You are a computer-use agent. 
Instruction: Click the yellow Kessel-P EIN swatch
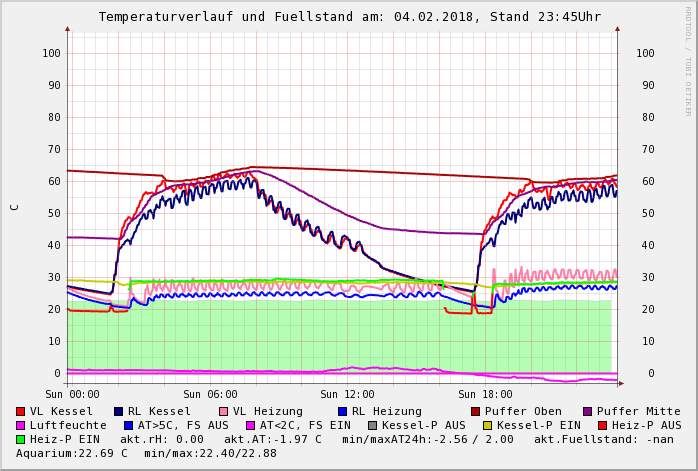[488, 425]
